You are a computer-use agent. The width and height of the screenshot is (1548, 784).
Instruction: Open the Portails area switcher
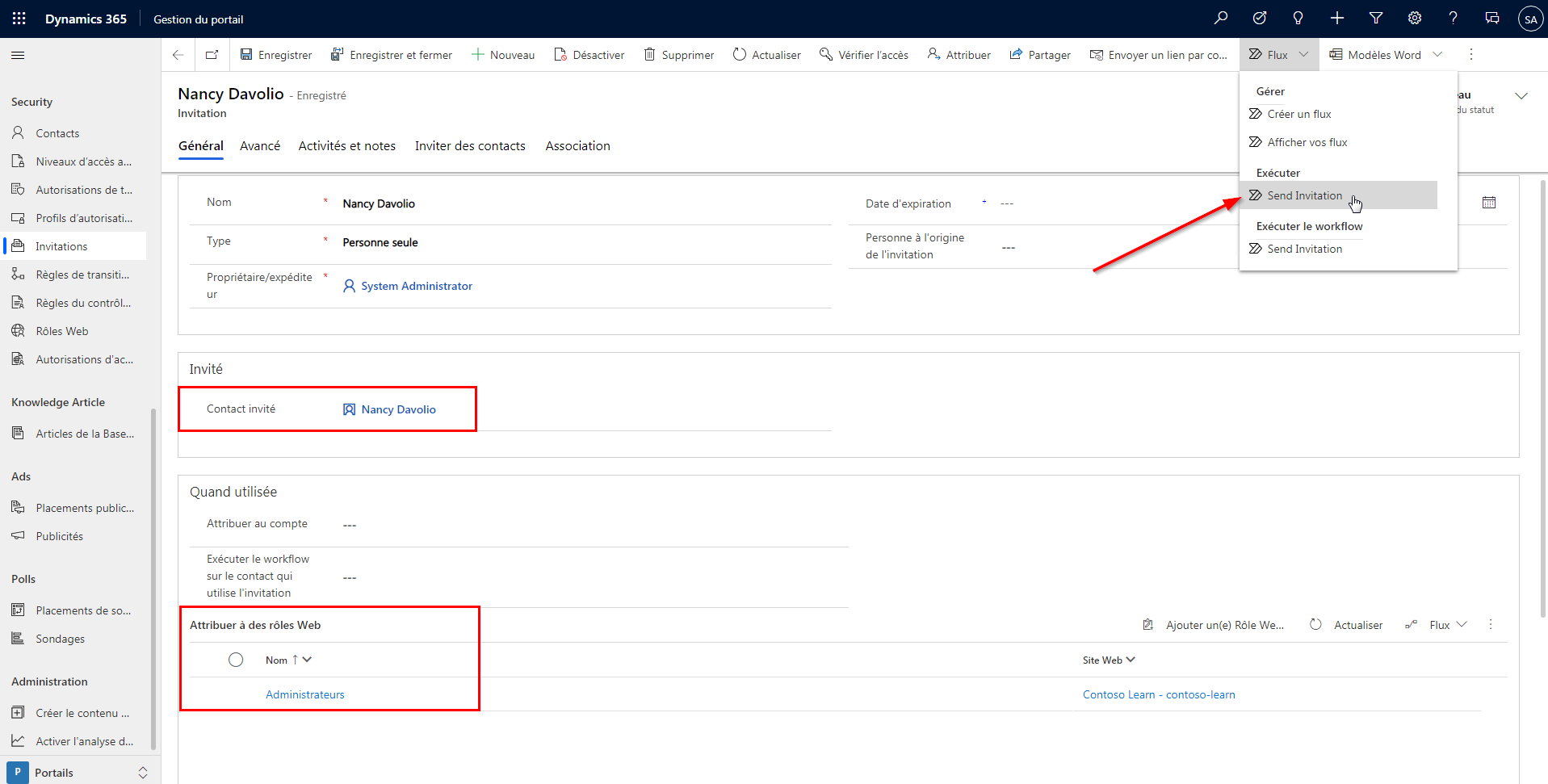coord(80,772)
